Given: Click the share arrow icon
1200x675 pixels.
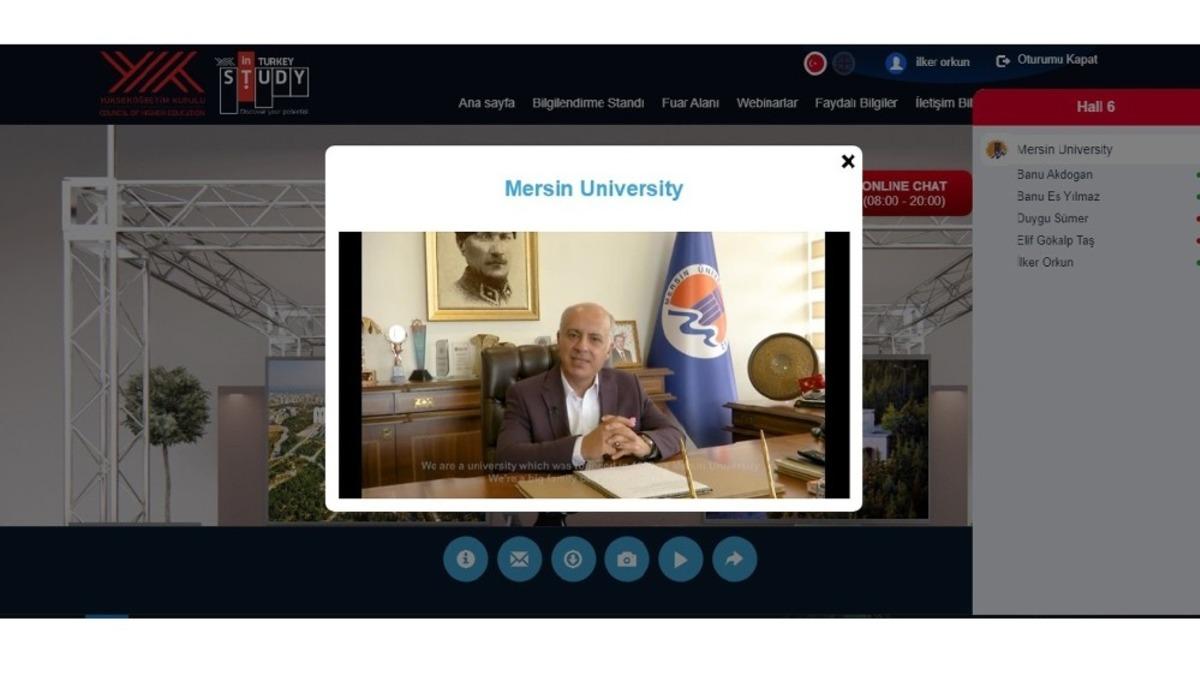Looking at the screenshot, I should pos(735,560).
